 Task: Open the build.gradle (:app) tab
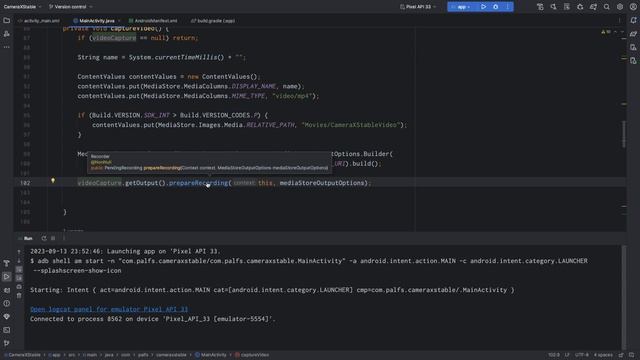click(x=213, y=21)
